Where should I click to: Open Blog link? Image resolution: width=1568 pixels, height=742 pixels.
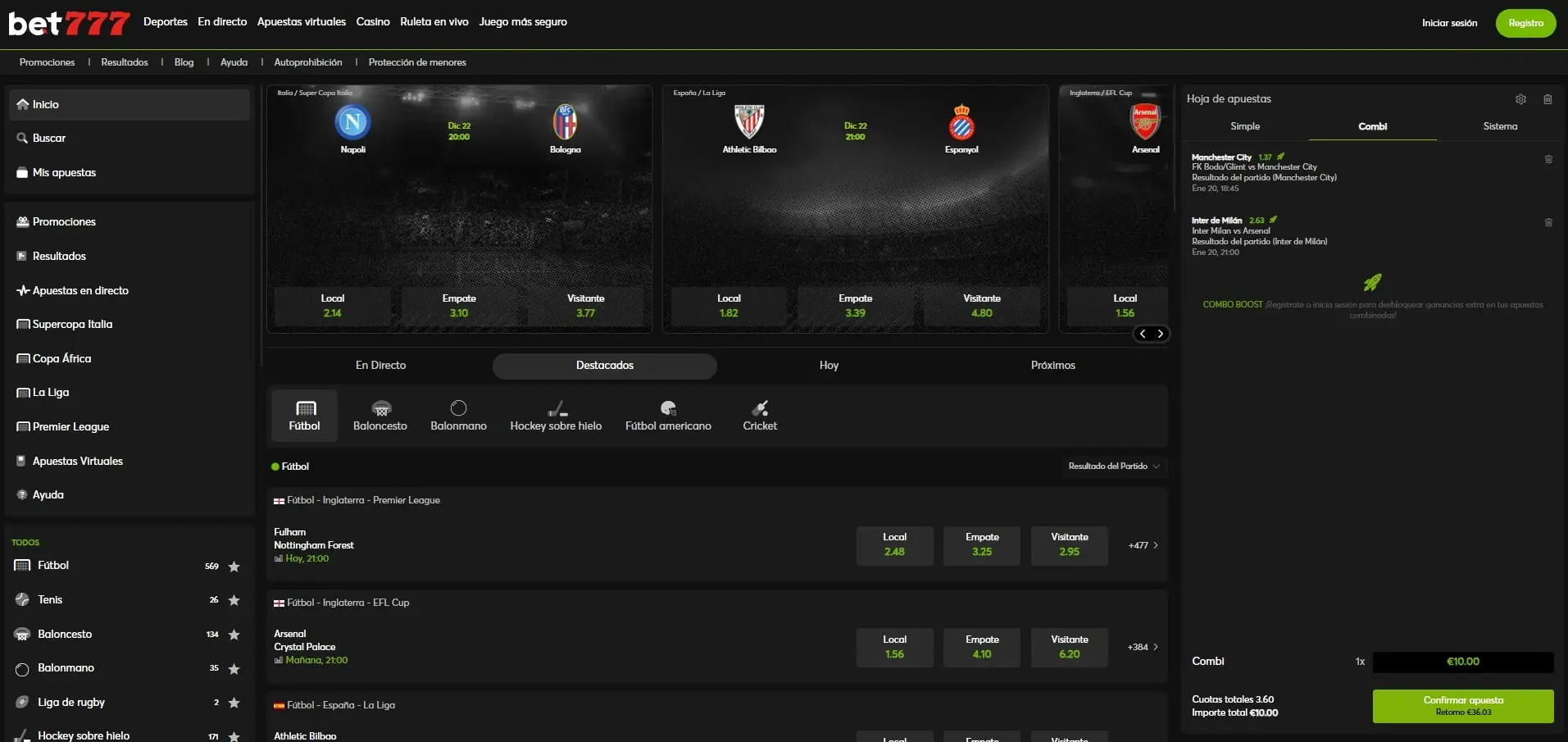pyautogui.click(x=184, y=62)
